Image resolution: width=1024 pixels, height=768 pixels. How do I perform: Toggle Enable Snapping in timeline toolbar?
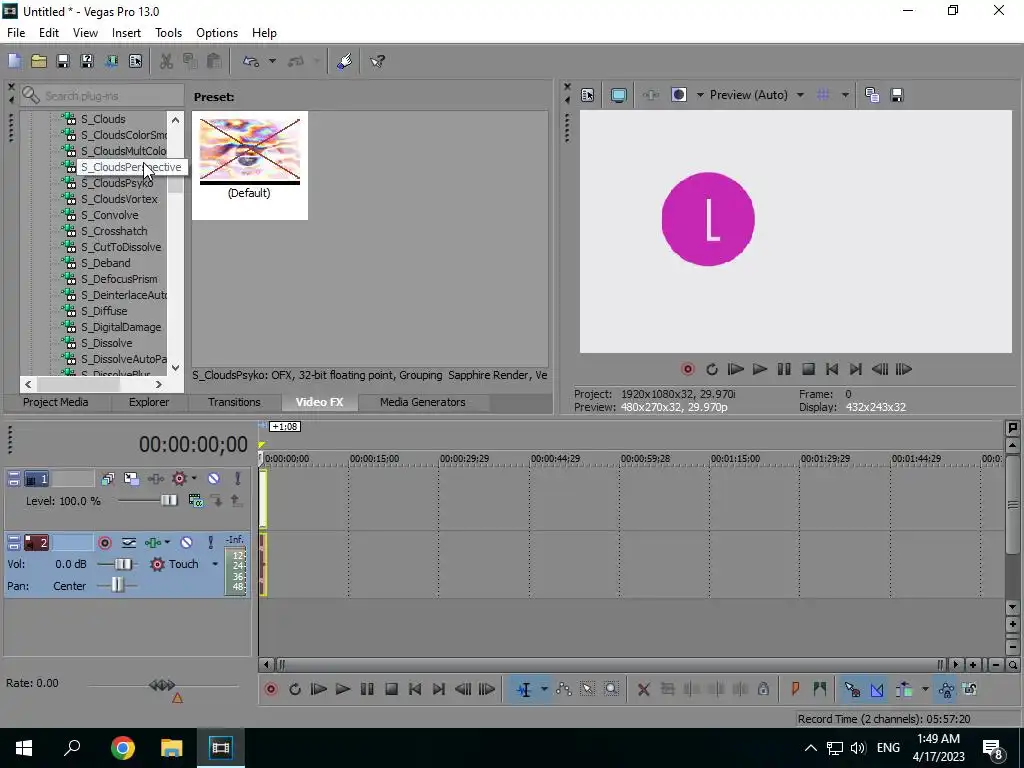(852, 689)
